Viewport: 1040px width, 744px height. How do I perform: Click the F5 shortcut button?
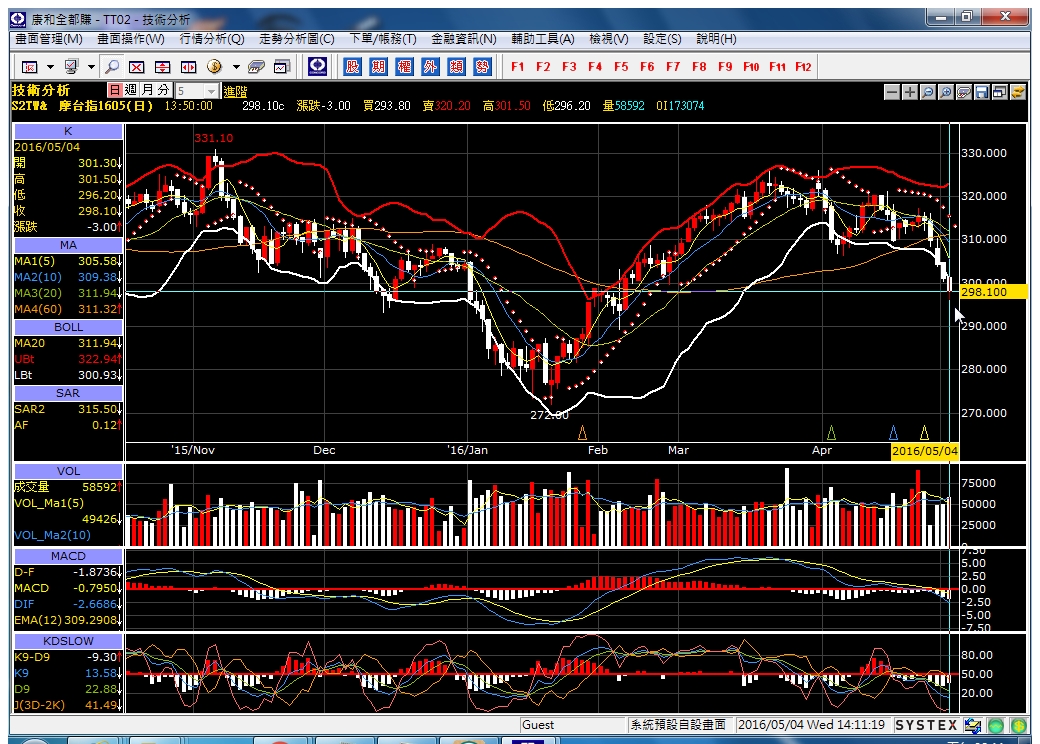click(x=621, y=66)
